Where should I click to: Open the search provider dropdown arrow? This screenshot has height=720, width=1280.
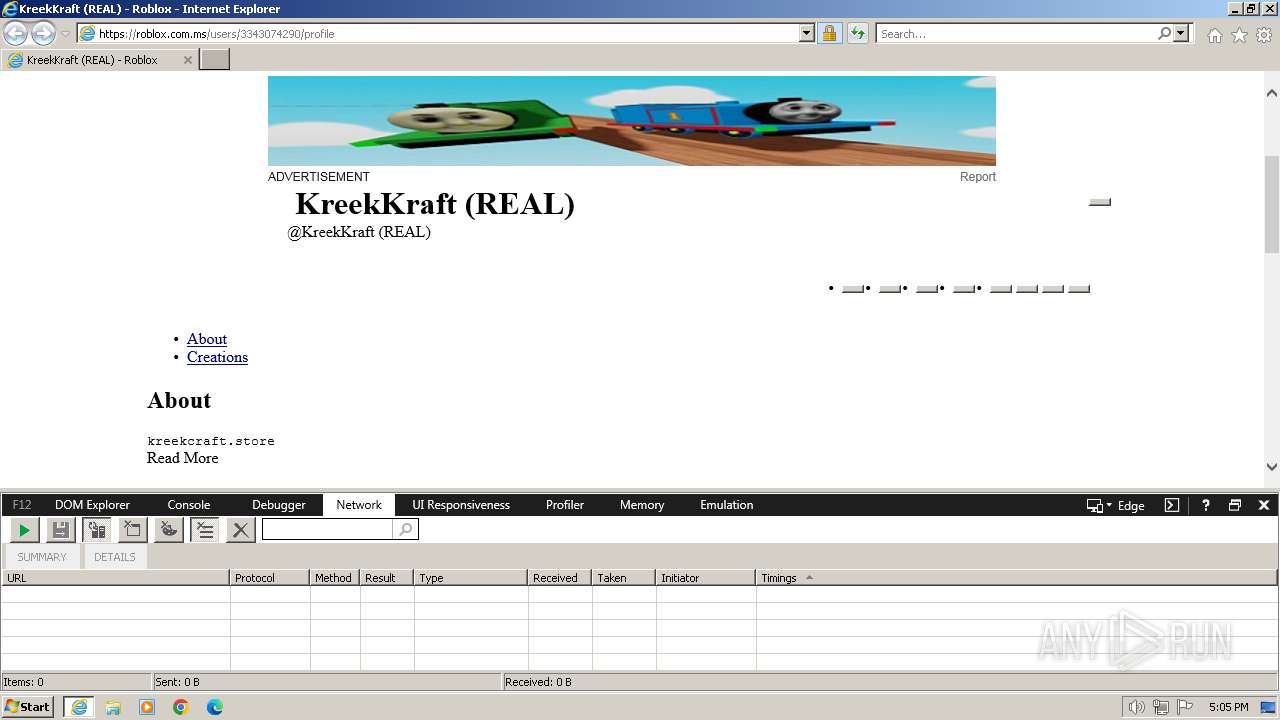(x=1181, y=33)
